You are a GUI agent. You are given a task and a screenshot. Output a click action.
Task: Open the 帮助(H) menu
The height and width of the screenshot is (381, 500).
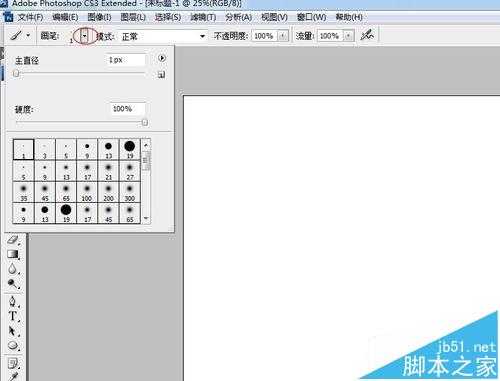point(349,17)
